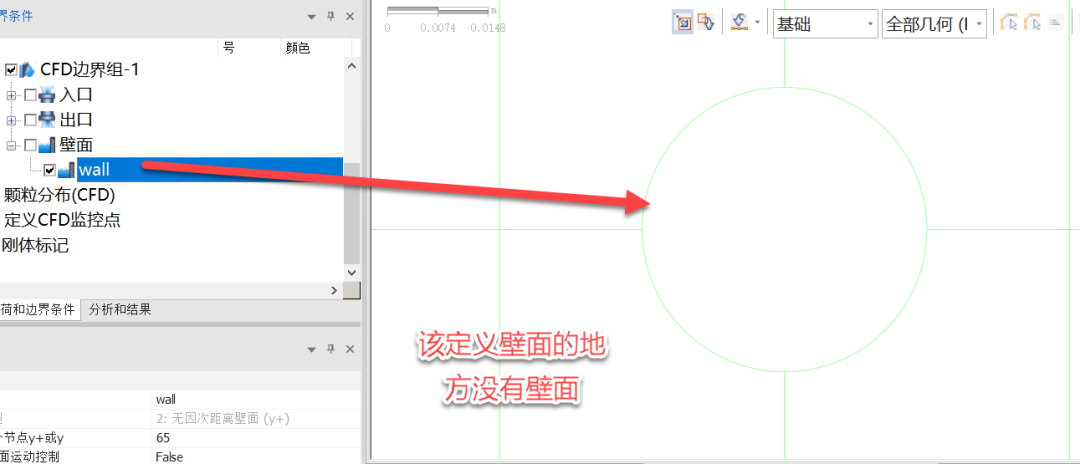Screen dimensions: 1080x464
Task: Open the snap tool's small dropdown arrow
Action: click(757, 23)
